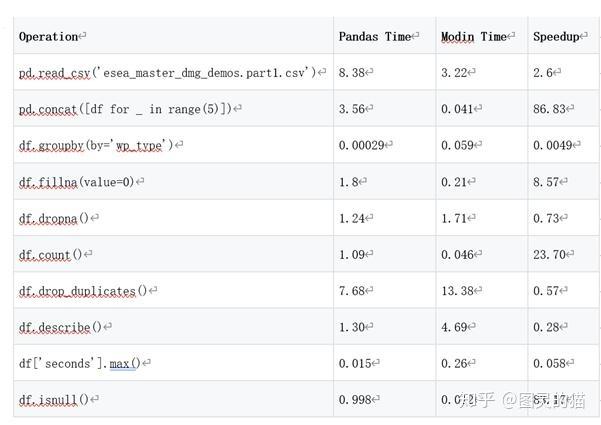This screenshot has height=425, width=601.
Task: Click the df['seconds'].max() cell
Action: (x=81, y=363)
